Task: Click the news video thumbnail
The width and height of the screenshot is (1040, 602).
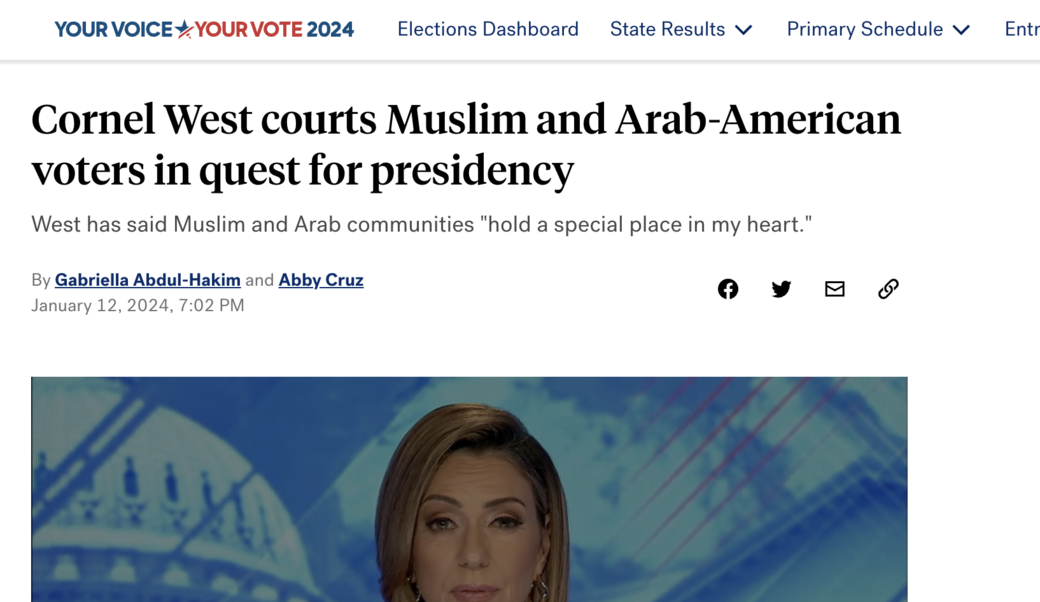Action: [470, 489]
